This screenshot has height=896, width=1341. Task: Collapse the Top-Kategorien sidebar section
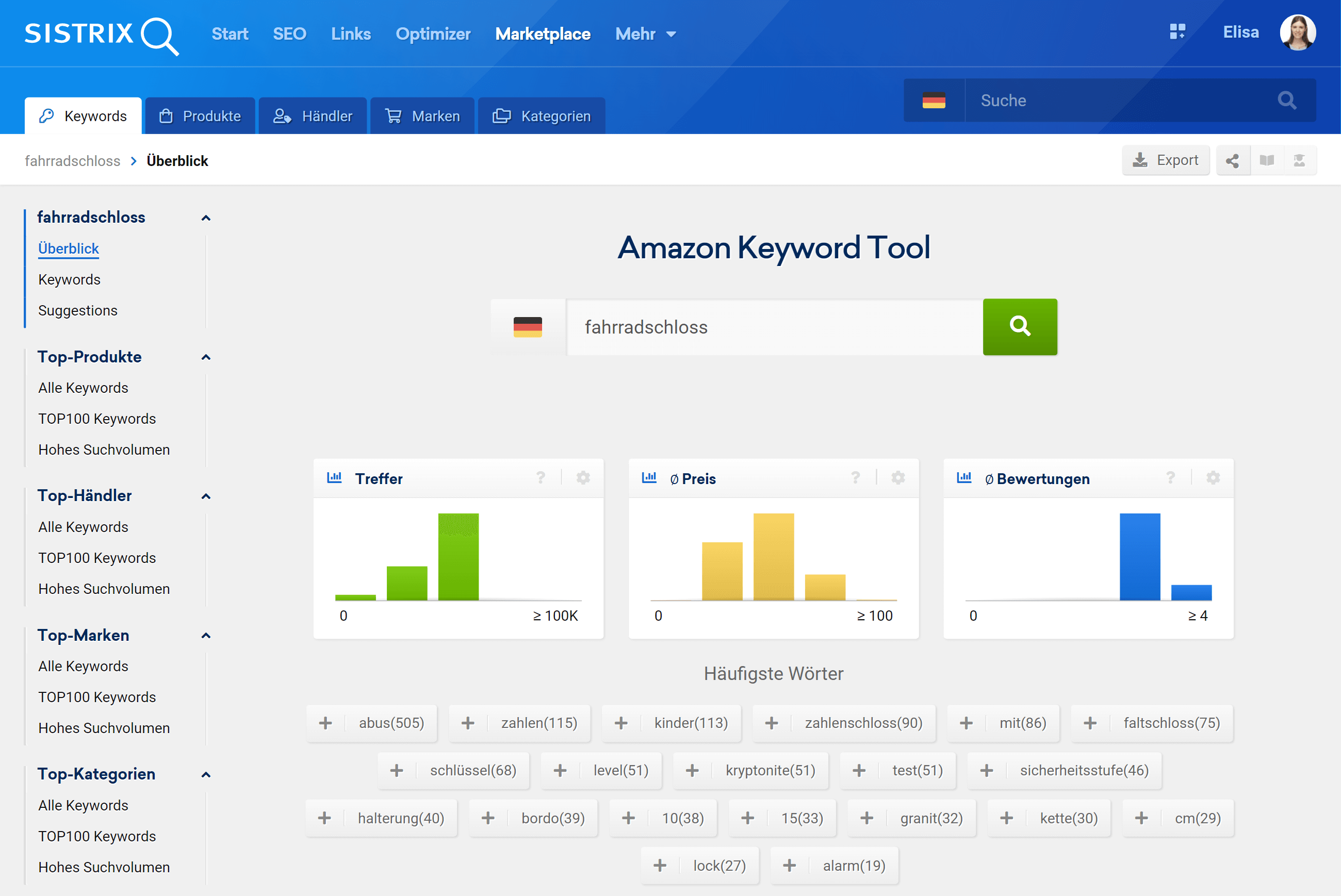(x=206, y=774)
